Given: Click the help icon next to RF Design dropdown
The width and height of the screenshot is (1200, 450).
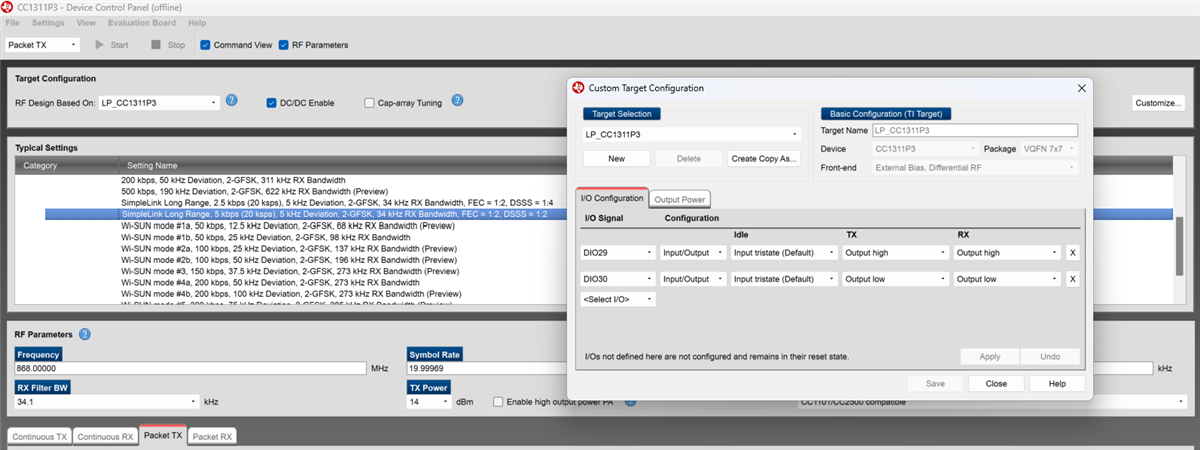Looking at the screenshot, I should (231, 101).
